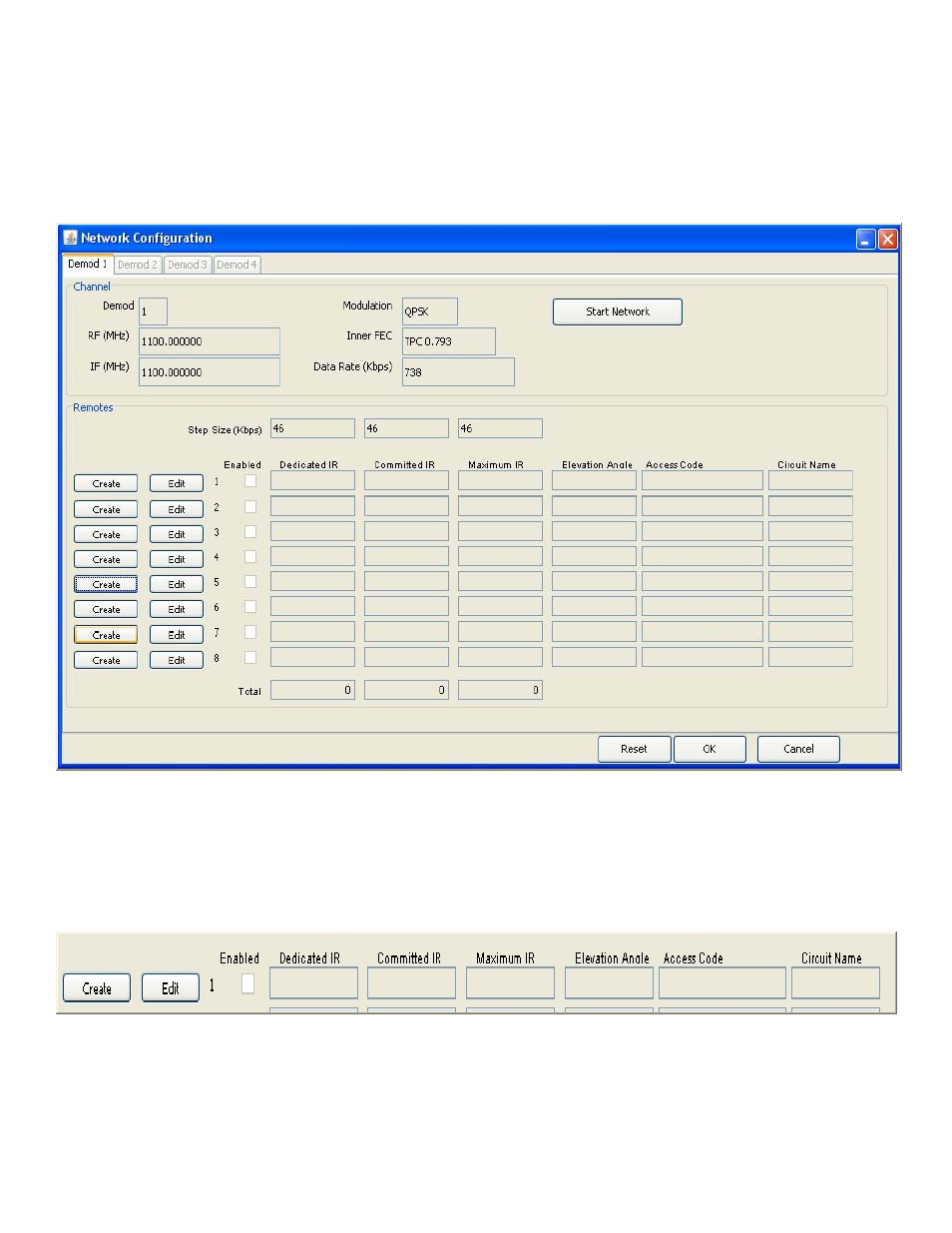Enable remote 1 checkbox in main window

pos(250,481)
